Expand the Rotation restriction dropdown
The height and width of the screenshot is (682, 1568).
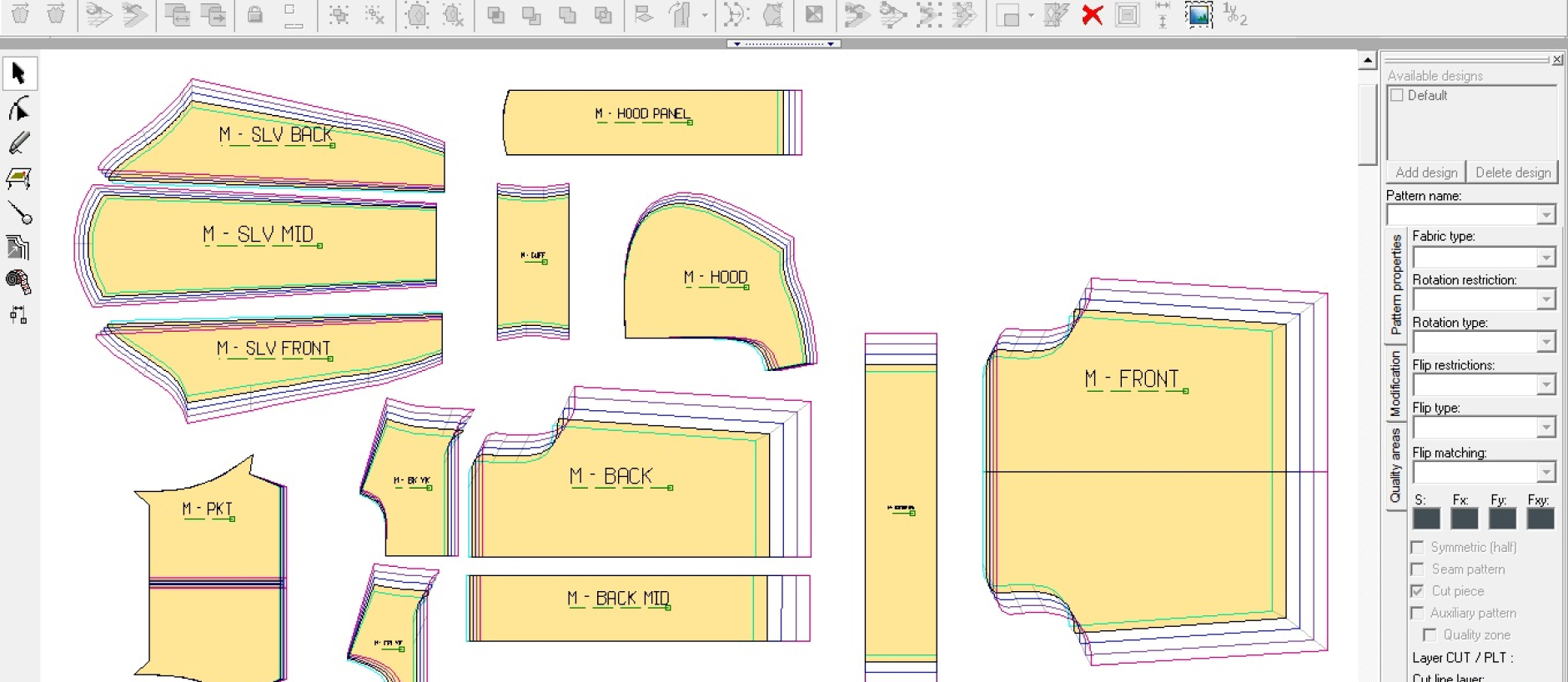(1545, 300)
